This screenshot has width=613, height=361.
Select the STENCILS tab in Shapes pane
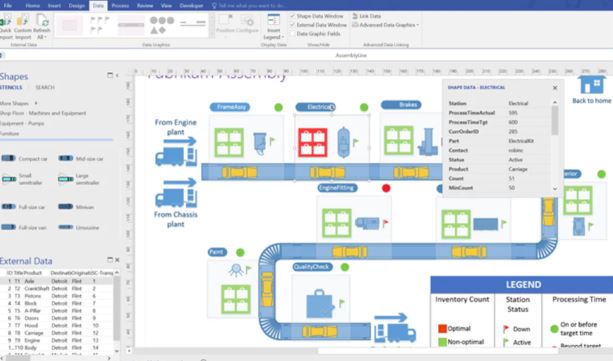tap(11, 87)
